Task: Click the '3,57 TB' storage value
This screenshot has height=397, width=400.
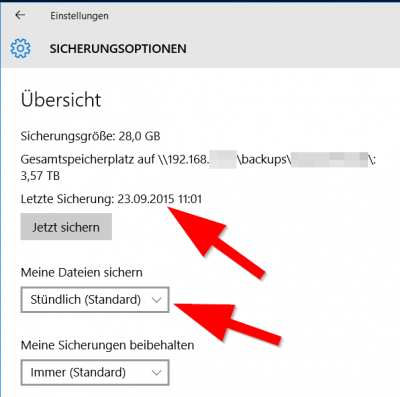Action: [x=40, y=176]
